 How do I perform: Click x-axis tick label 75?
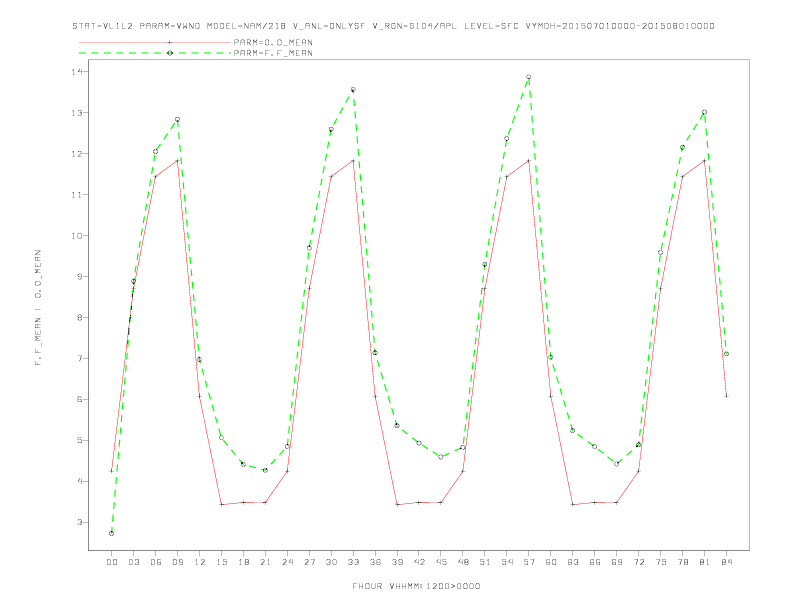click(661, 562)
